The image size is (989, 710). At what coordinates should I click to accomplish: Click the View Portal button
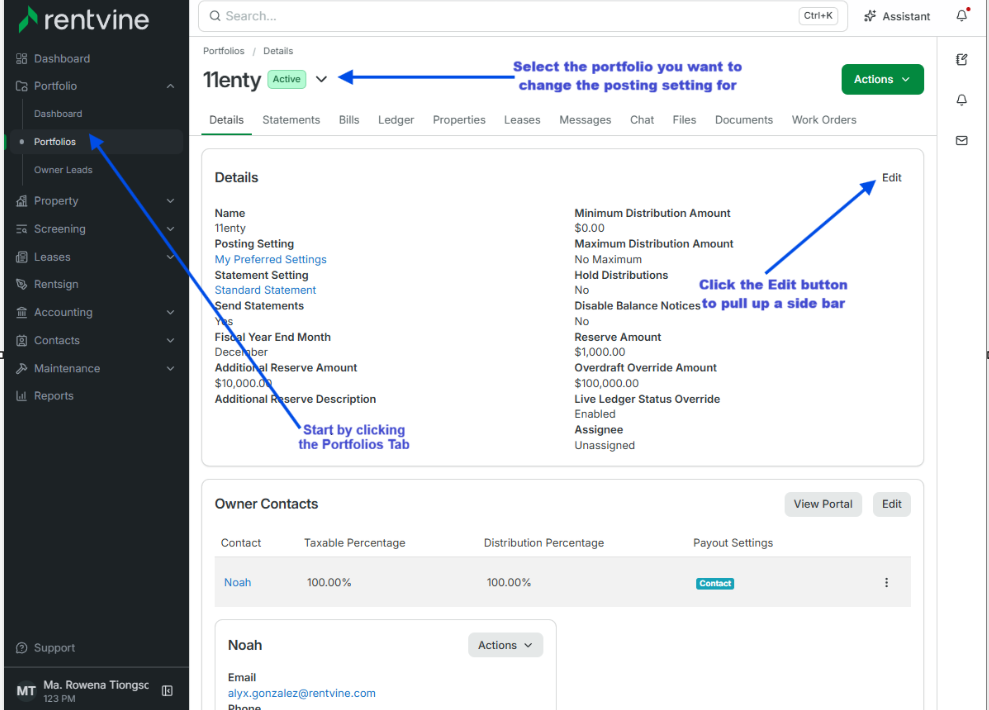coord(822,504)
